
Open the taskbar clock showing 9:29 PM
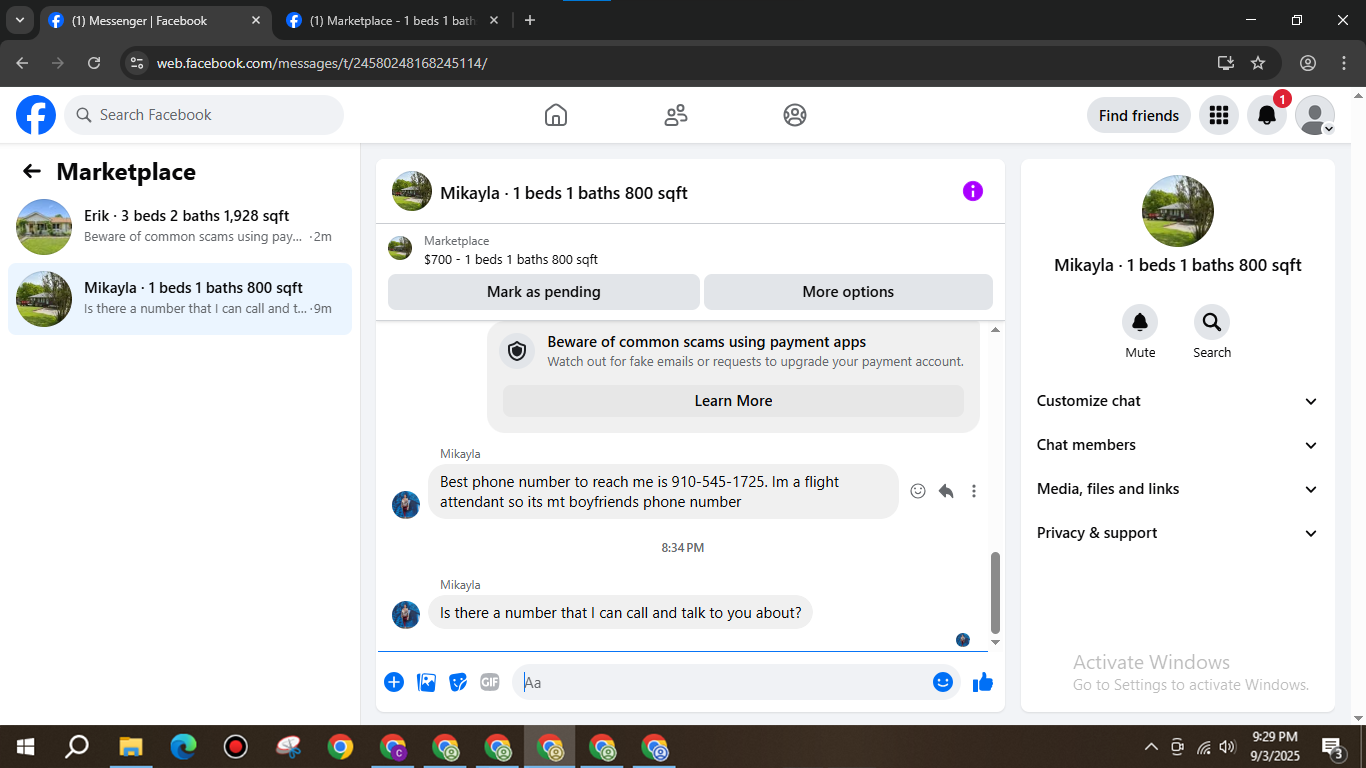pyautogui.click(x=1275, y=747)
